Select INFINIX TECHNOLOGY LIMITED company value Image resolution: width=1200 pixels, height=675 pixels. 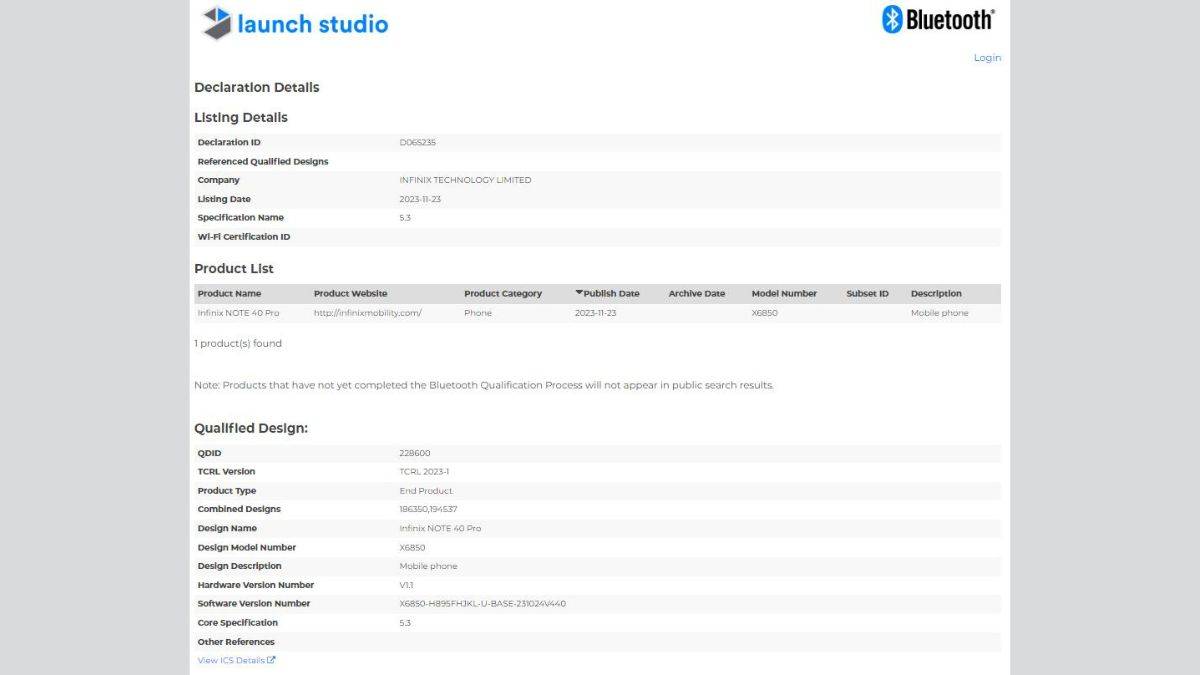coord(465,181)
